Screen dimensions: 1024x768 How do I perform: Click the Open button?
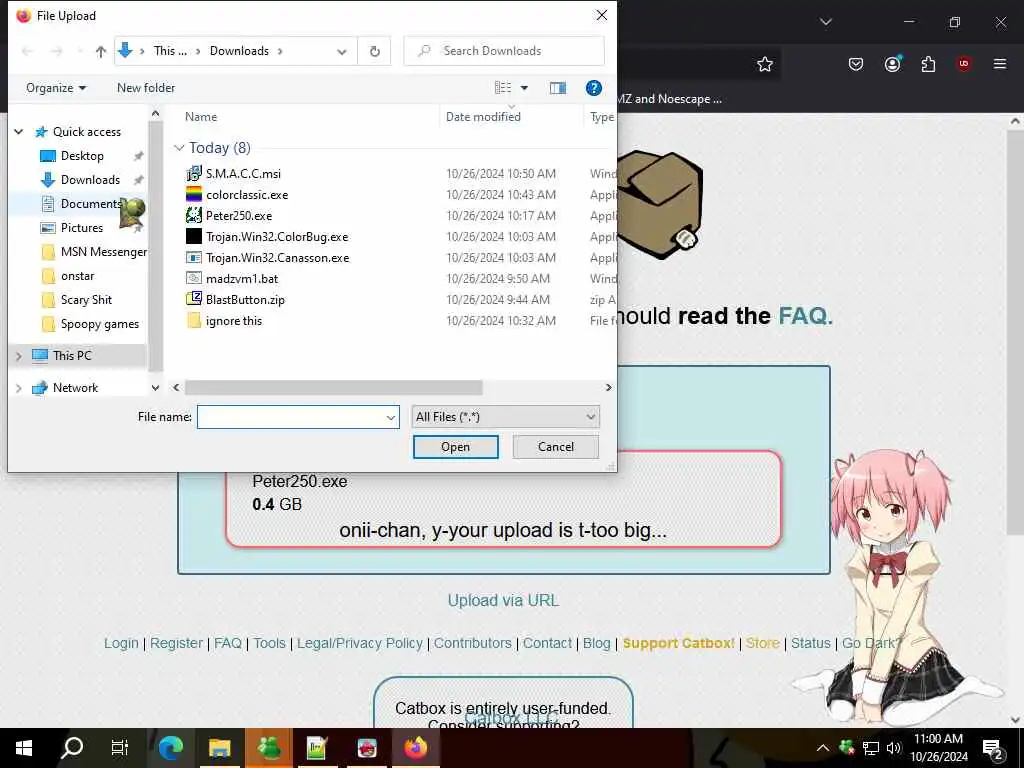[x=455, y=447]
